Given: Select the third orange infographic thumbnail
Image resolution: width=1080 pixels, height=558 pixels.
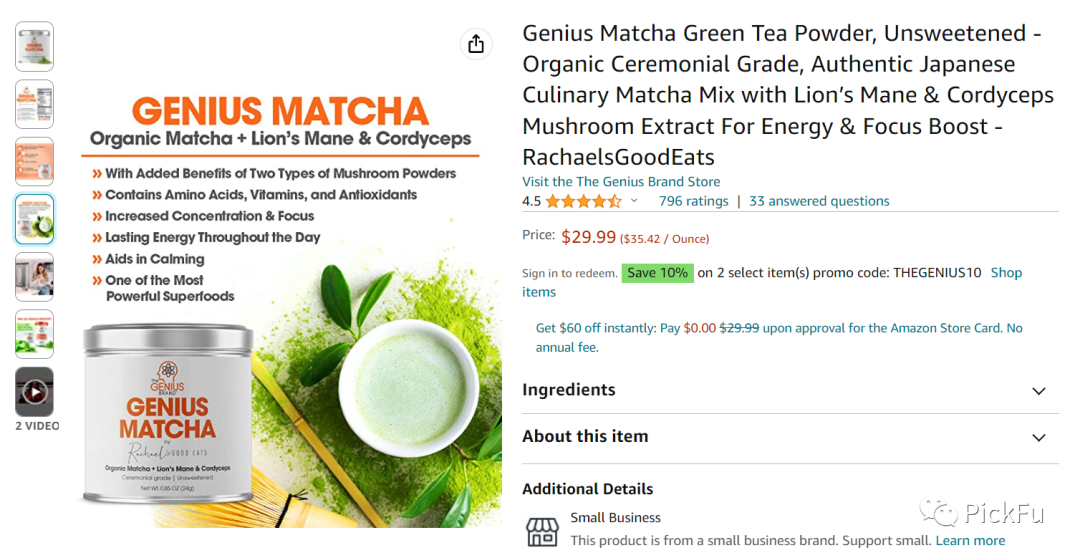Looking at the screenshot, I should click(x=34, y=162).
